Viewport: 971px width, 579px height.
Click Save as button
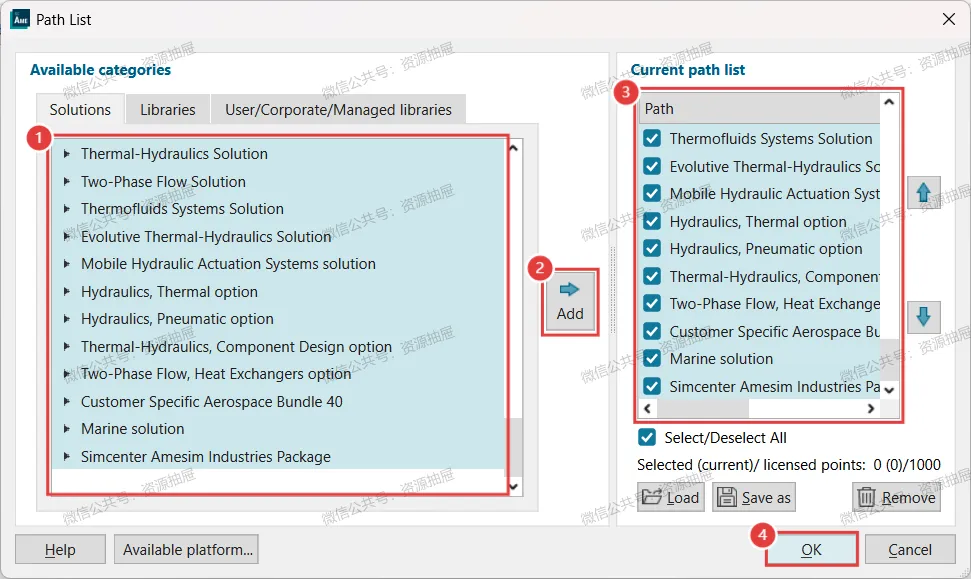tap(754, 497)
